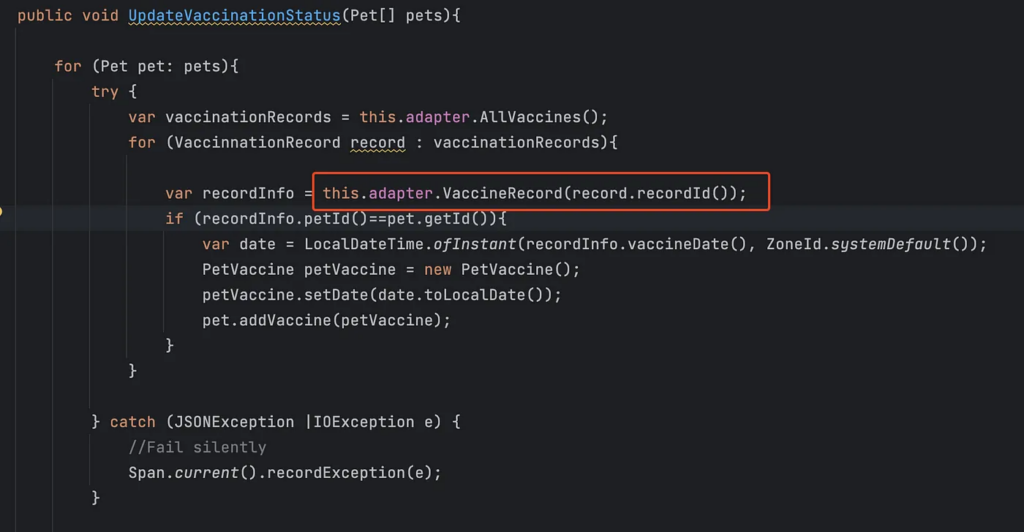Click the vaccineDate() call on recordInfo
The width and height of the screenshot is (1024, 532).
pyautogui.click(x=687, y=245)
